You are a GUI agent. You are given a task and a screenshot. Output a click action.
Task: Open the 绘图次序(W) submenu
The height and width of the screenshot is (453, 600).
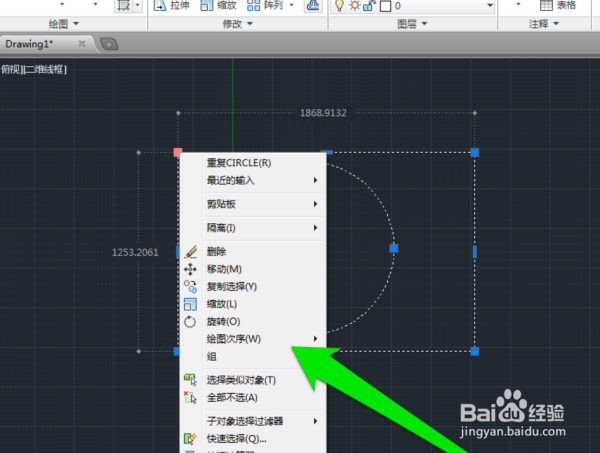pyautogui.click(x=253, y=339)
